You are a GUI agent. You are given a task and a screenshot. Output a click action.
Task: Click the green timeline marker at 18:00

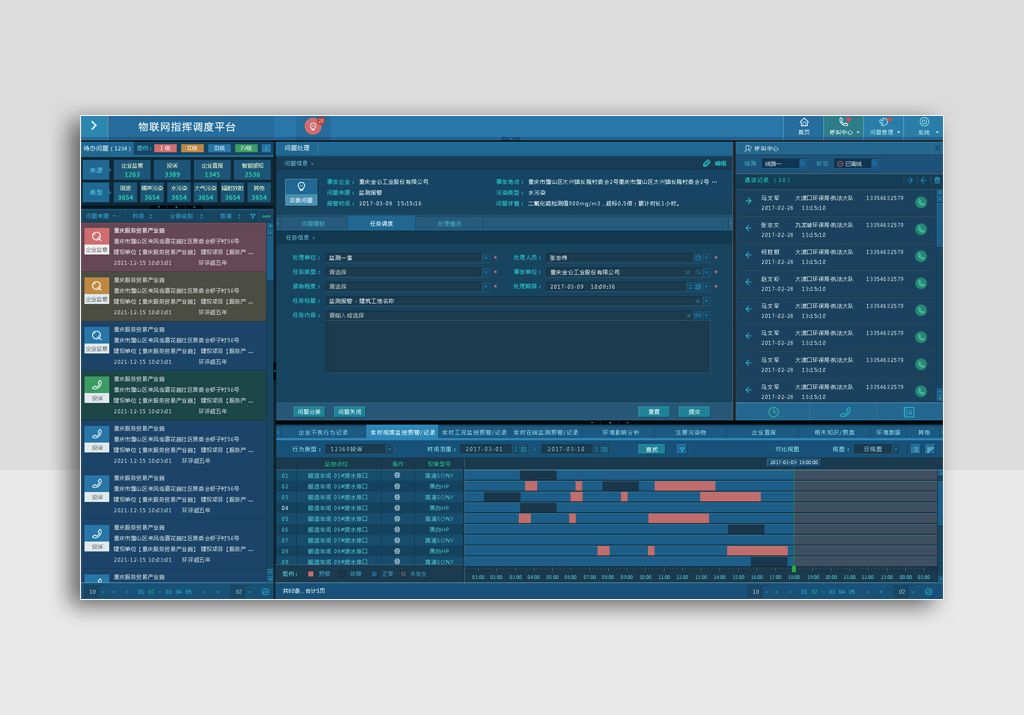(794, 569)
